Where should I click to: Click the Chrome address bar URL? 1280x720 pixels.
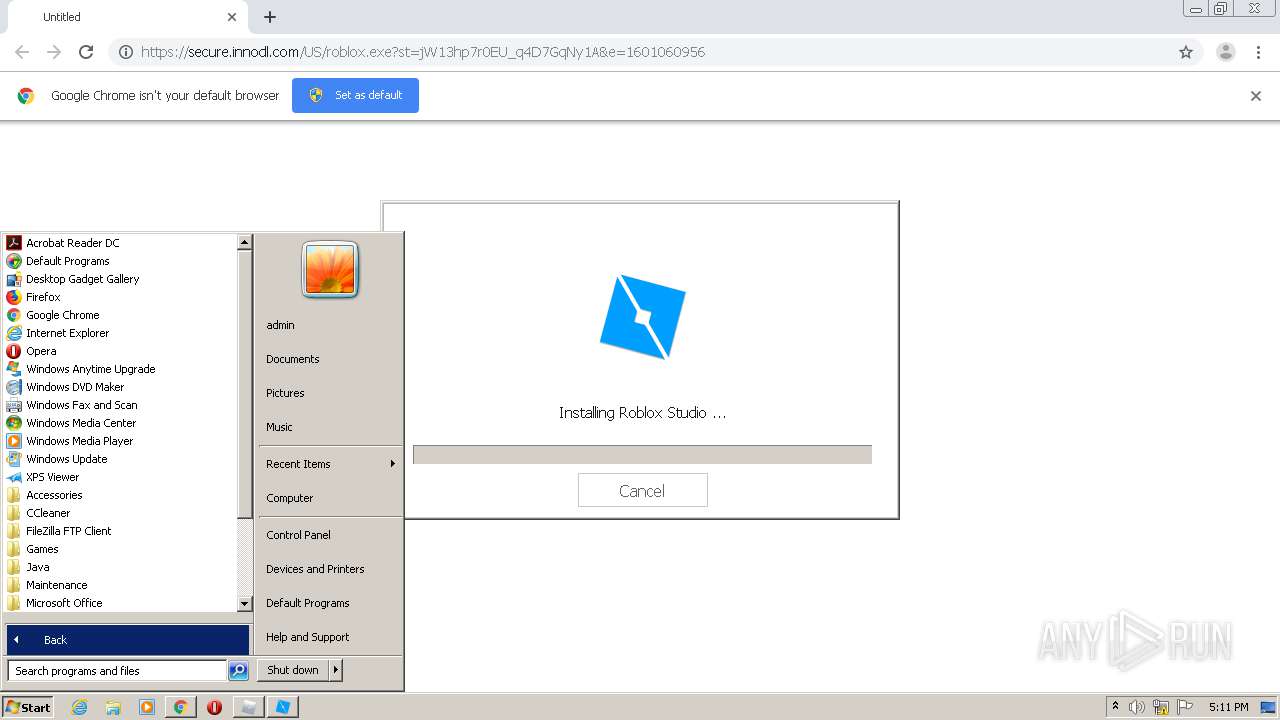[422, 52]
